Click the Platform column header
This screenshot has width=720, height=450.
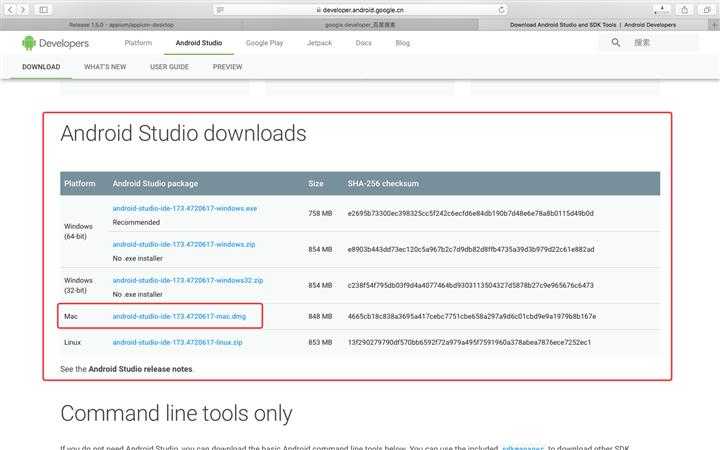(80, 183)
